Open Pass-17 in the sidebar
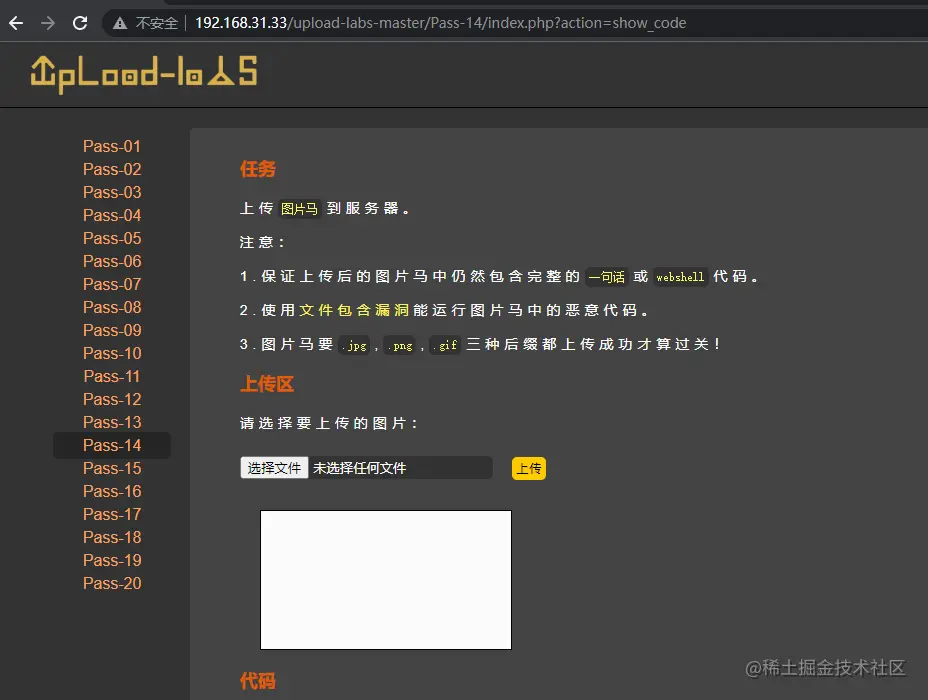 (x=112, y=515)
